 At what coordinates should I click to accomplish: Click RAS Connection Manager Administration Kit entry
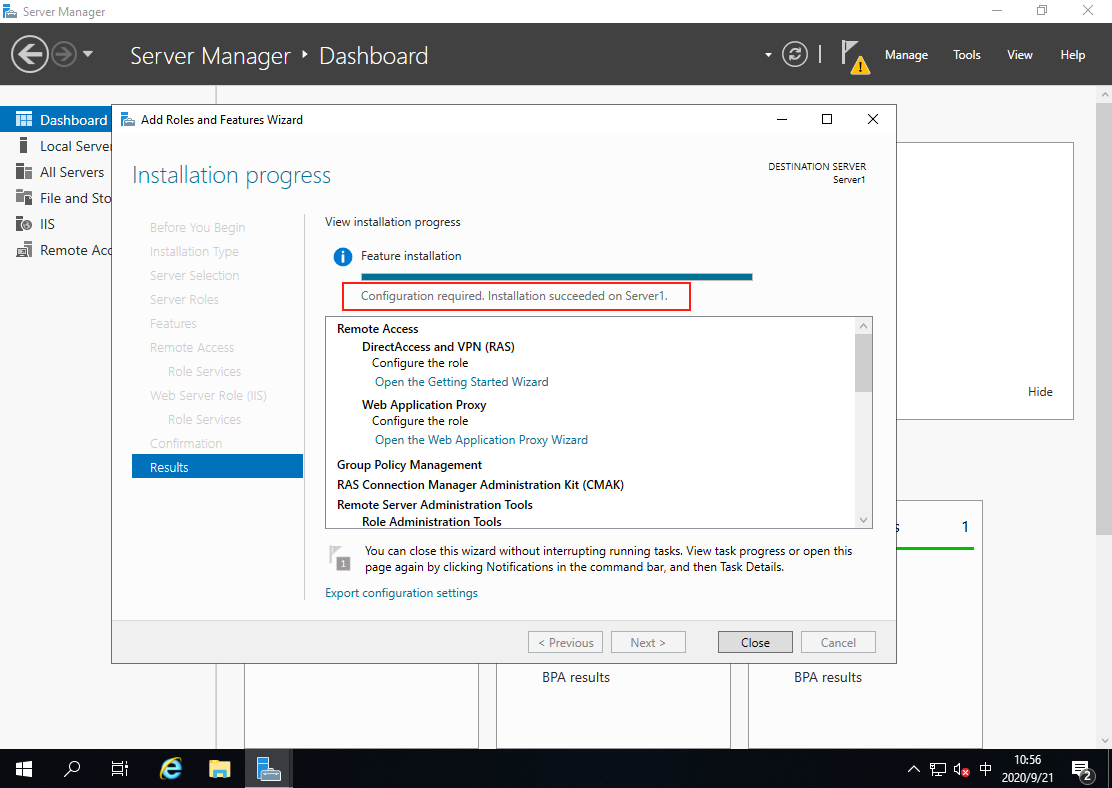[x=480, y=484]
